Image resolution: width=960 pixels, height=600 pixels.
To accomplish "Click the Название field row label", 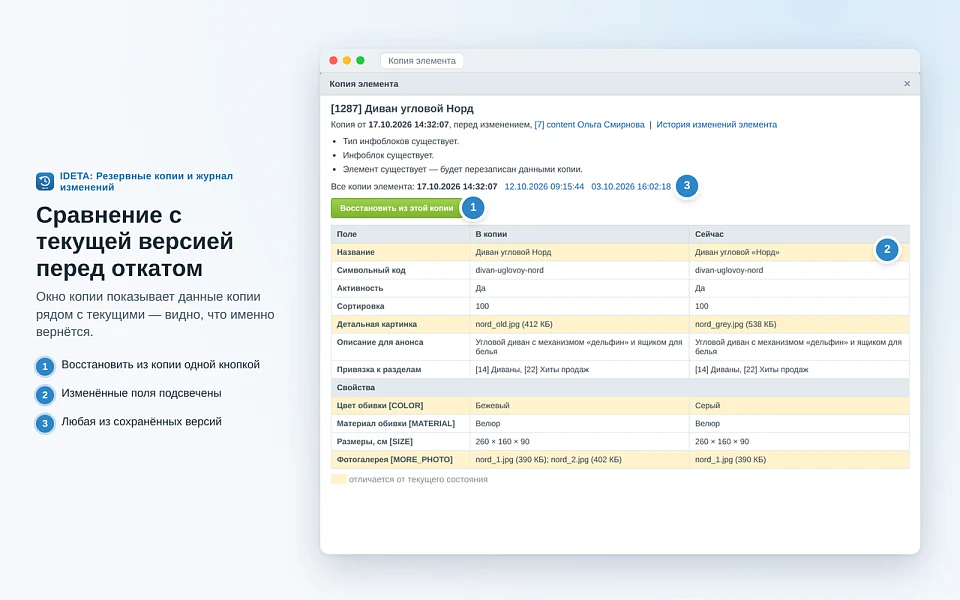I will coord(356,252).
